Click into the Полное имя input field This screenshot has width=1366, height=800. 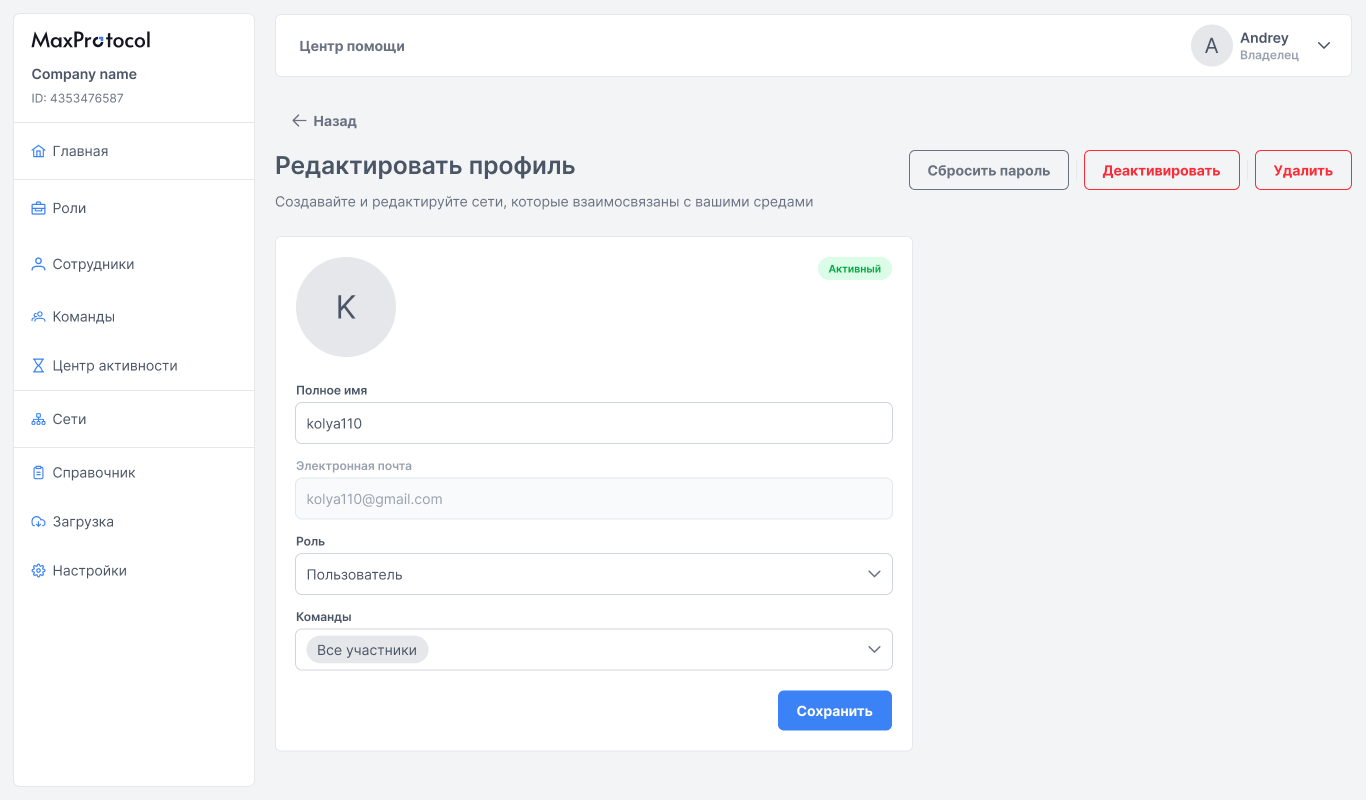coord(594,423)
